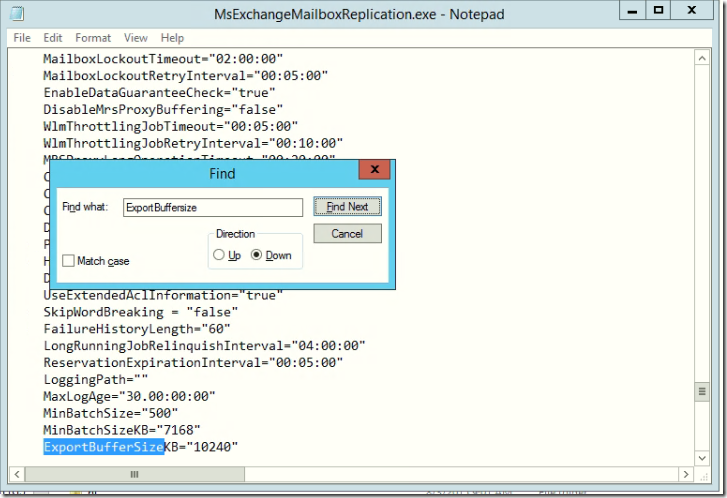Open the Format menu
This screenshot has height=498, width=727.
93,38
